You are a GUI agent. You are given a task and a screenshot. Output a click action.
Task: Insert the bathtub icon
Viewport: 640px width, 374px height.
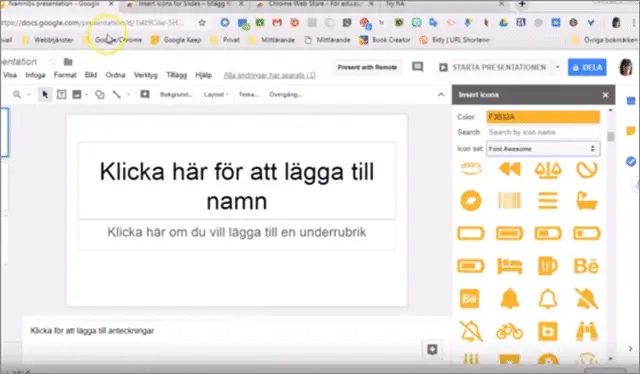click(x=587, y=201)
